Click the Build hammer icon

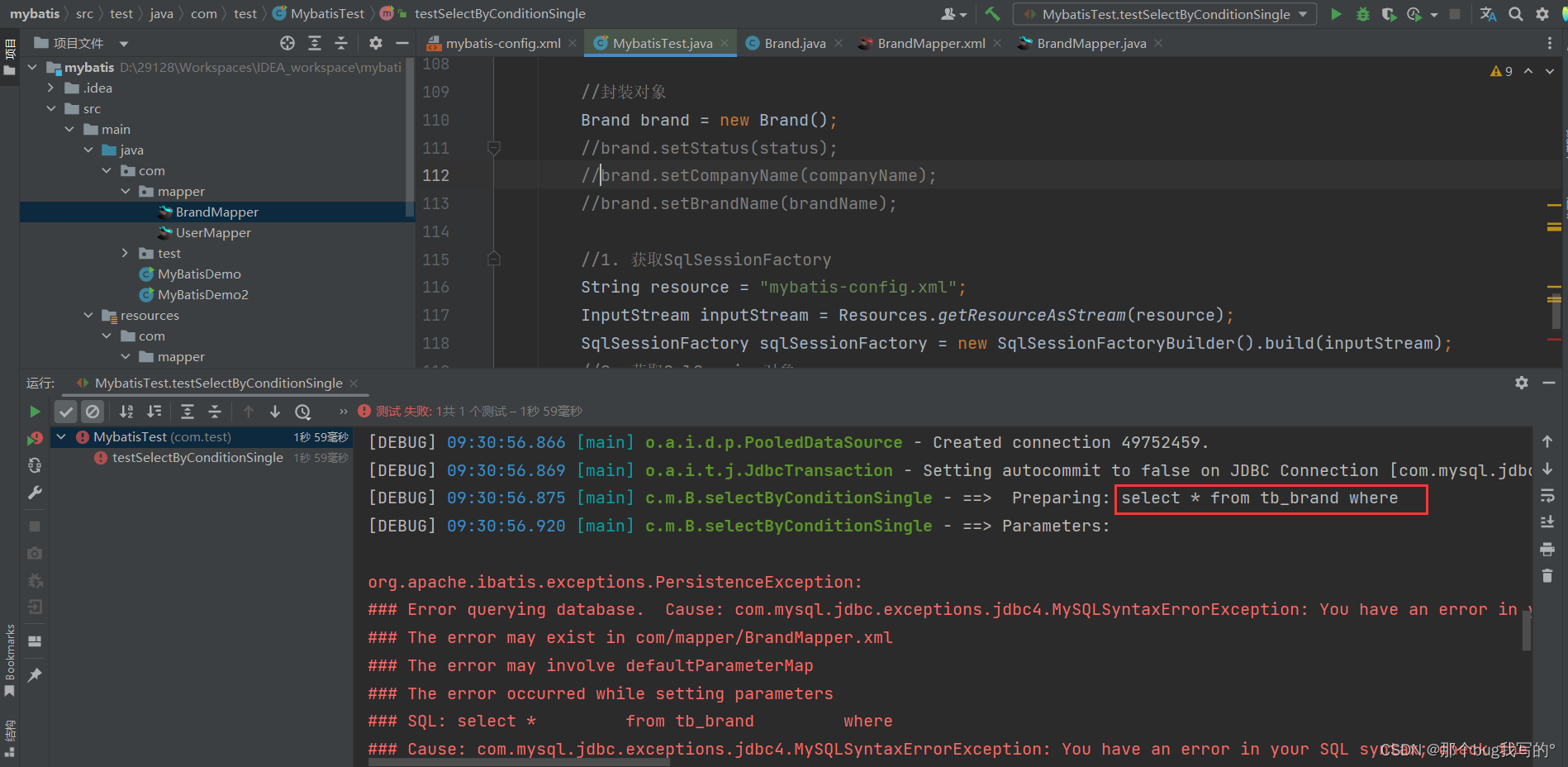coord(993,14)
